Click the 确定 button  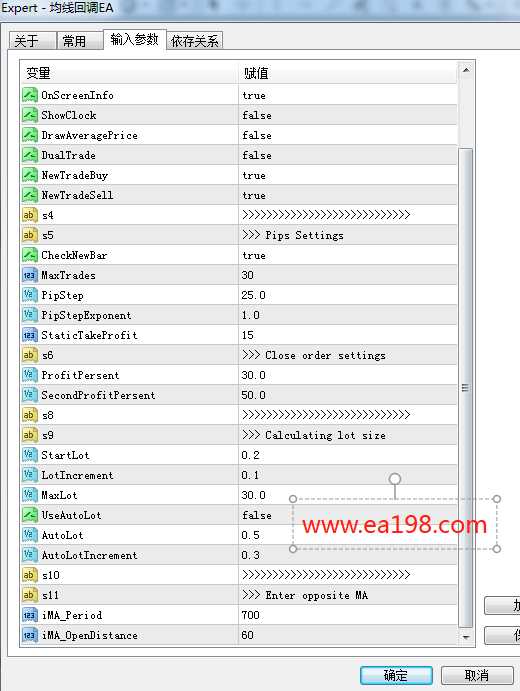396,675
